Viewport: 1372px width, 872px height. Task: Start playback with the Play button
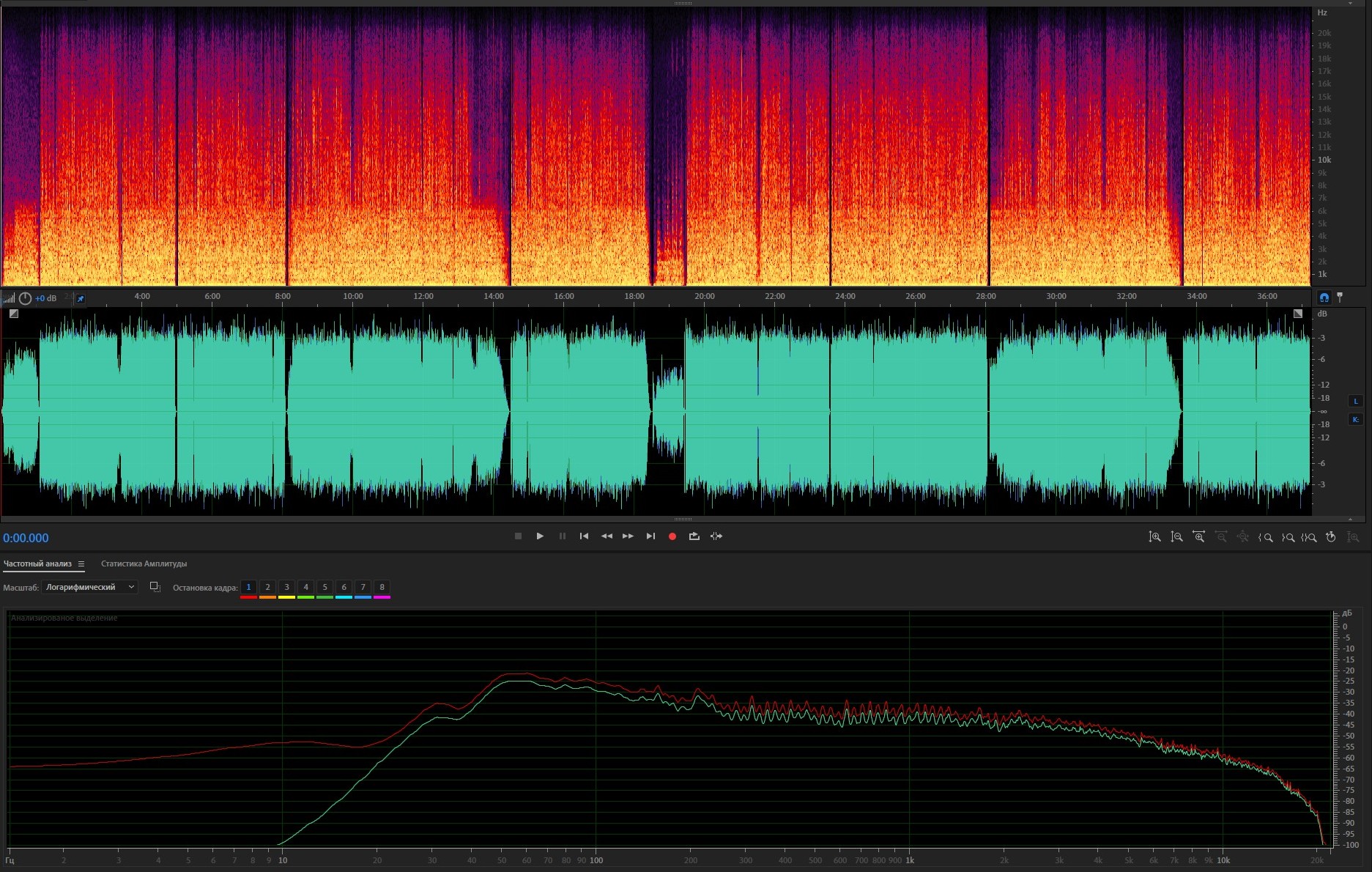(x=540, y=536)
